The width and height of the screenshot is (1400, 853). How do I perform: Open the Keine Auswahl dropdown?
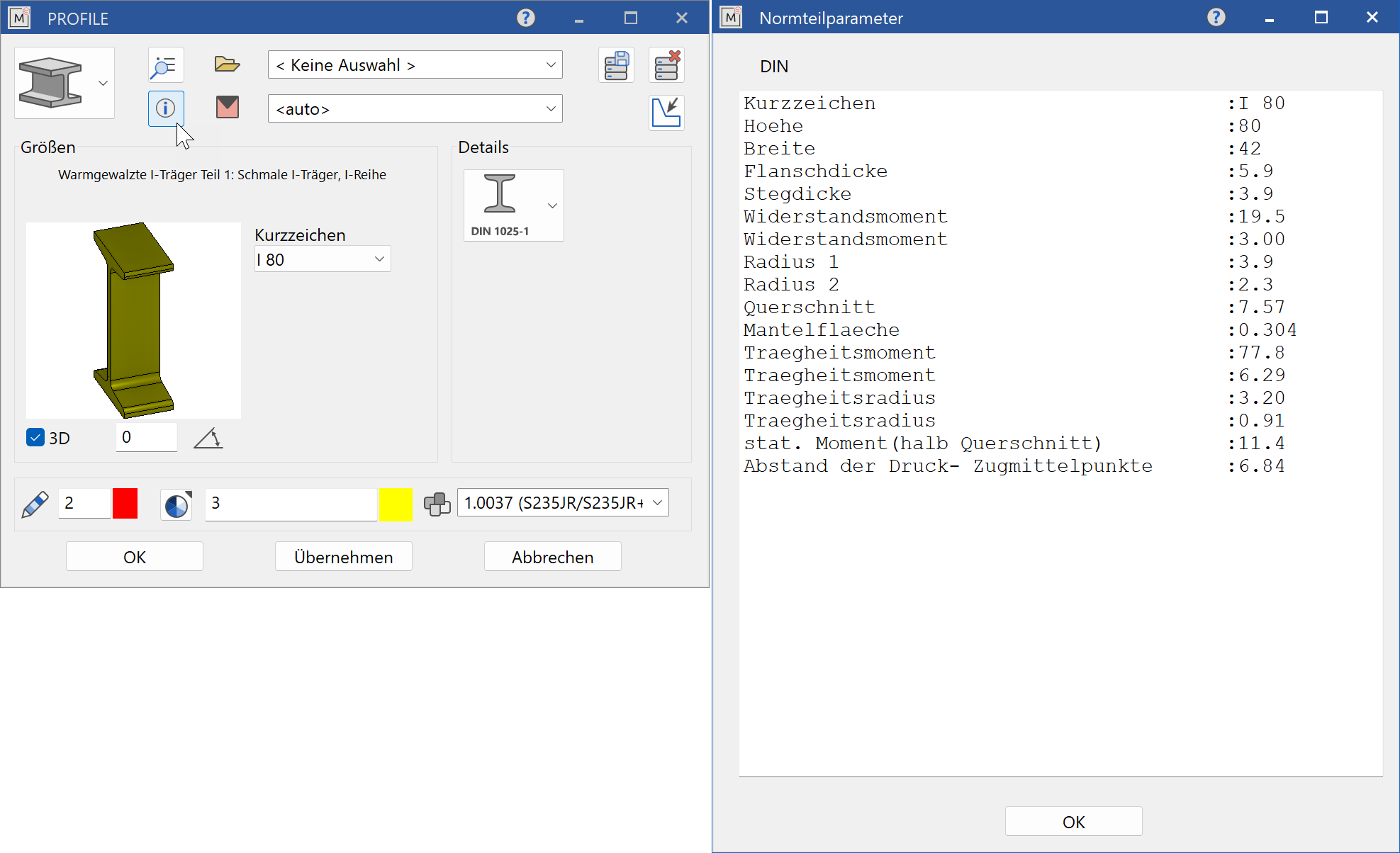point(415,65)
